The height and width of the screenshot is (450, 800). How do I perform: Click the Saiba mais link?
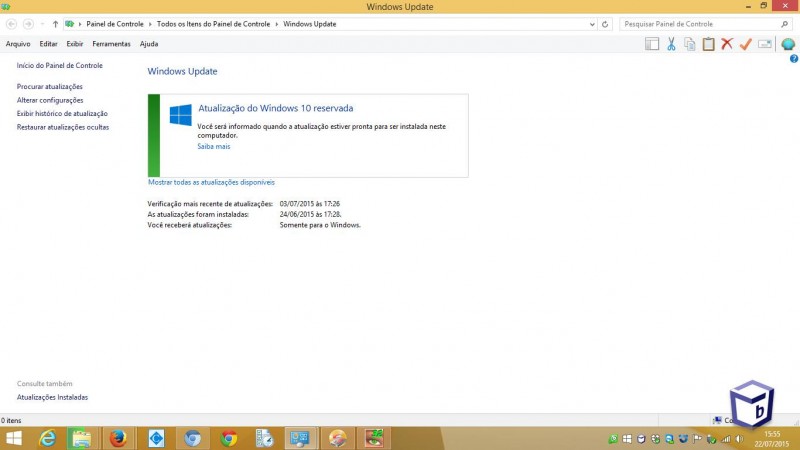click(x=213, y=146)
